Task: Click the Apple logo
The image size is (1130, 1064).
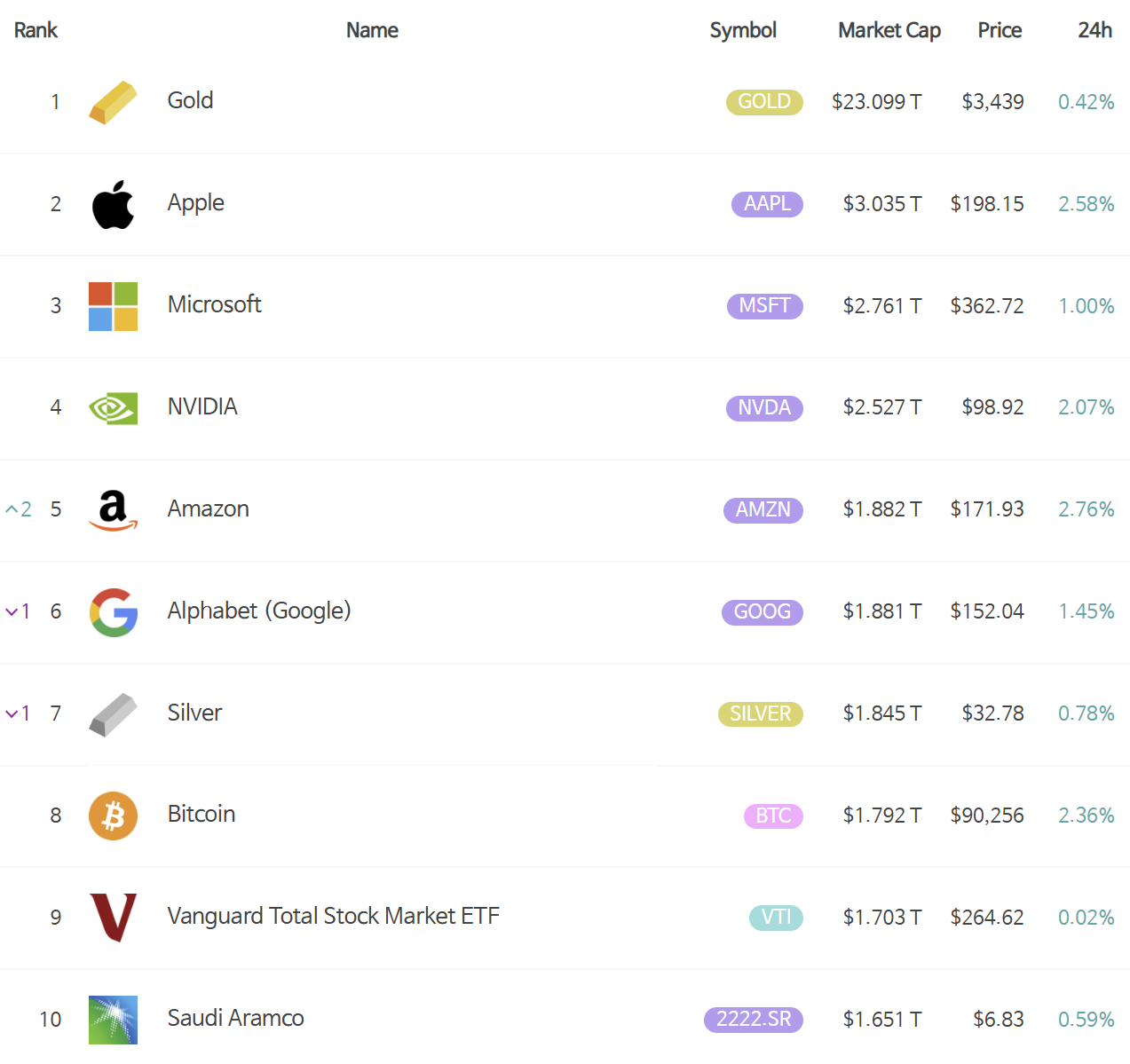Action: [113, 203]
